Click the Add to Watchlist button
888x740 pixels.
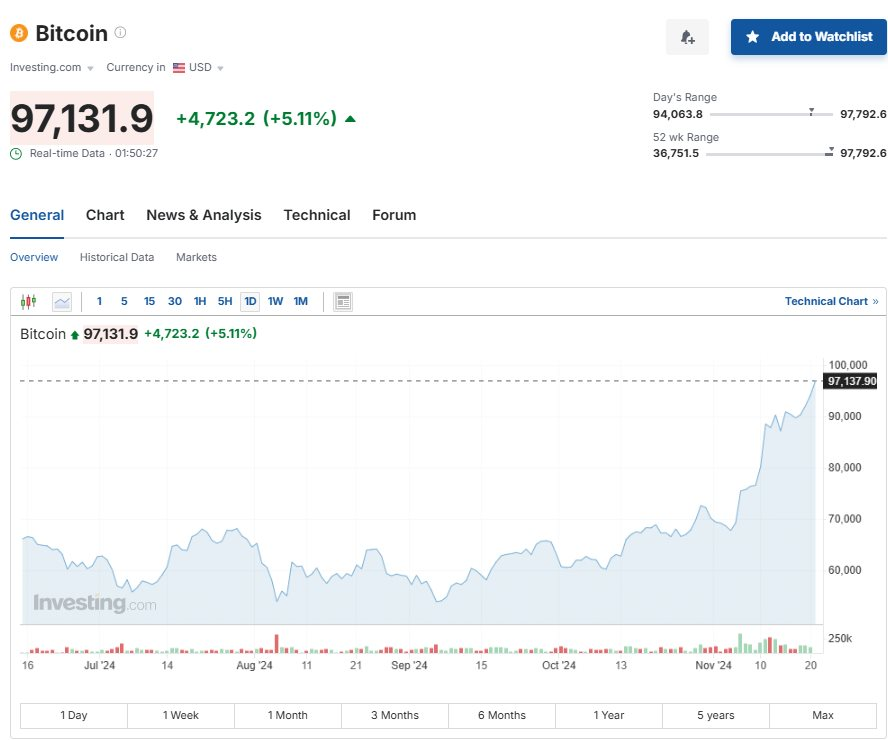808,37
